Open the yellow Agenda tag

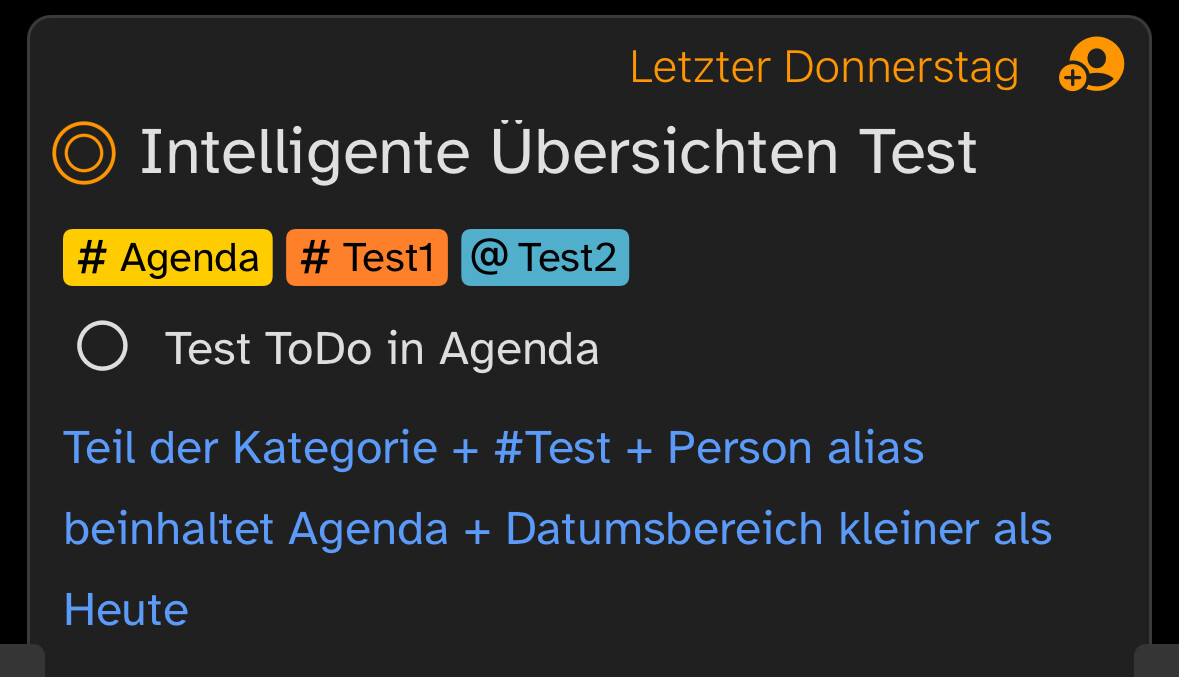(168, 257)
